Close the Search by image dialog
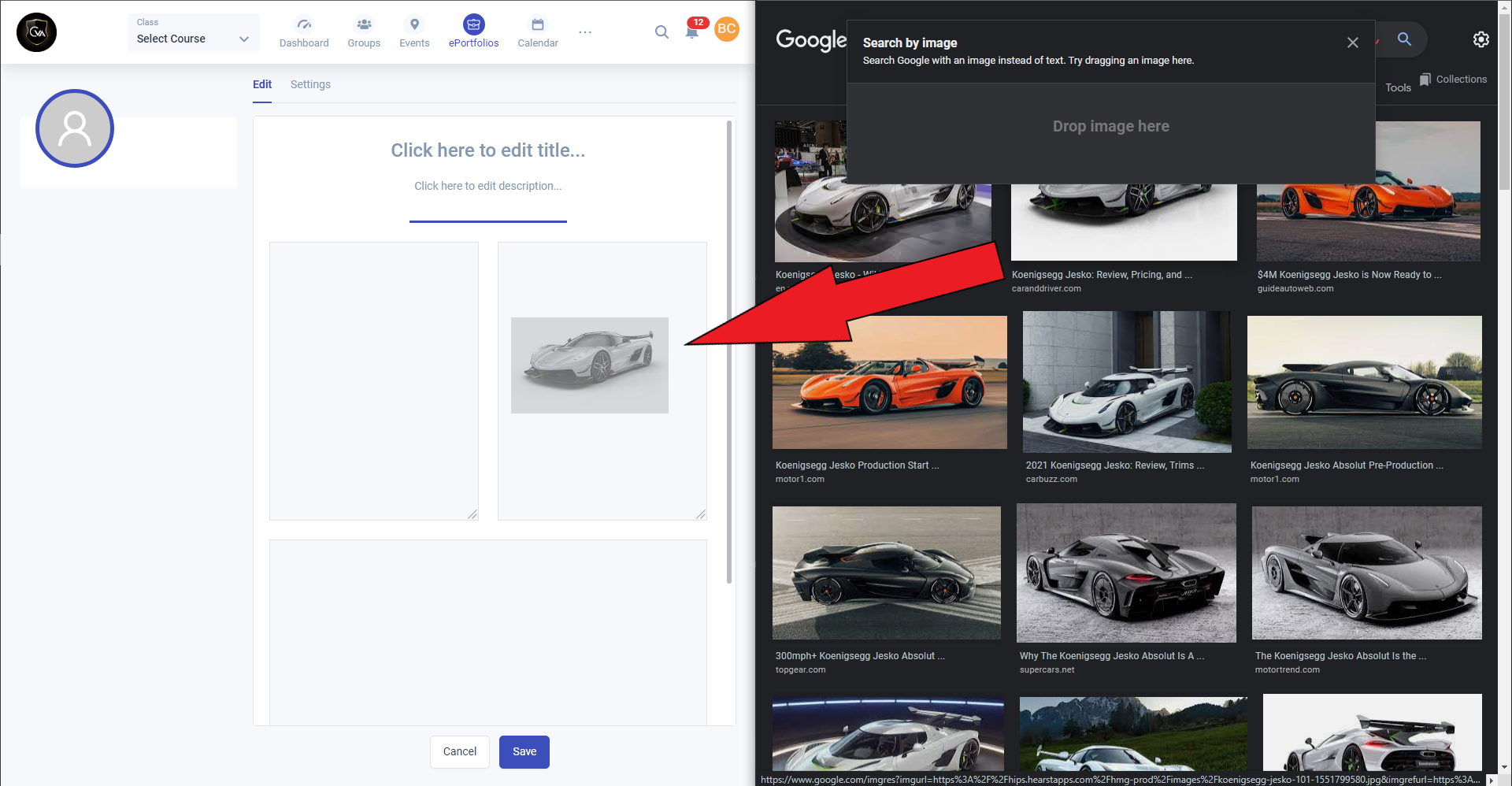1512x786 pixels. pyautogui.click(x=1352, y=43)
